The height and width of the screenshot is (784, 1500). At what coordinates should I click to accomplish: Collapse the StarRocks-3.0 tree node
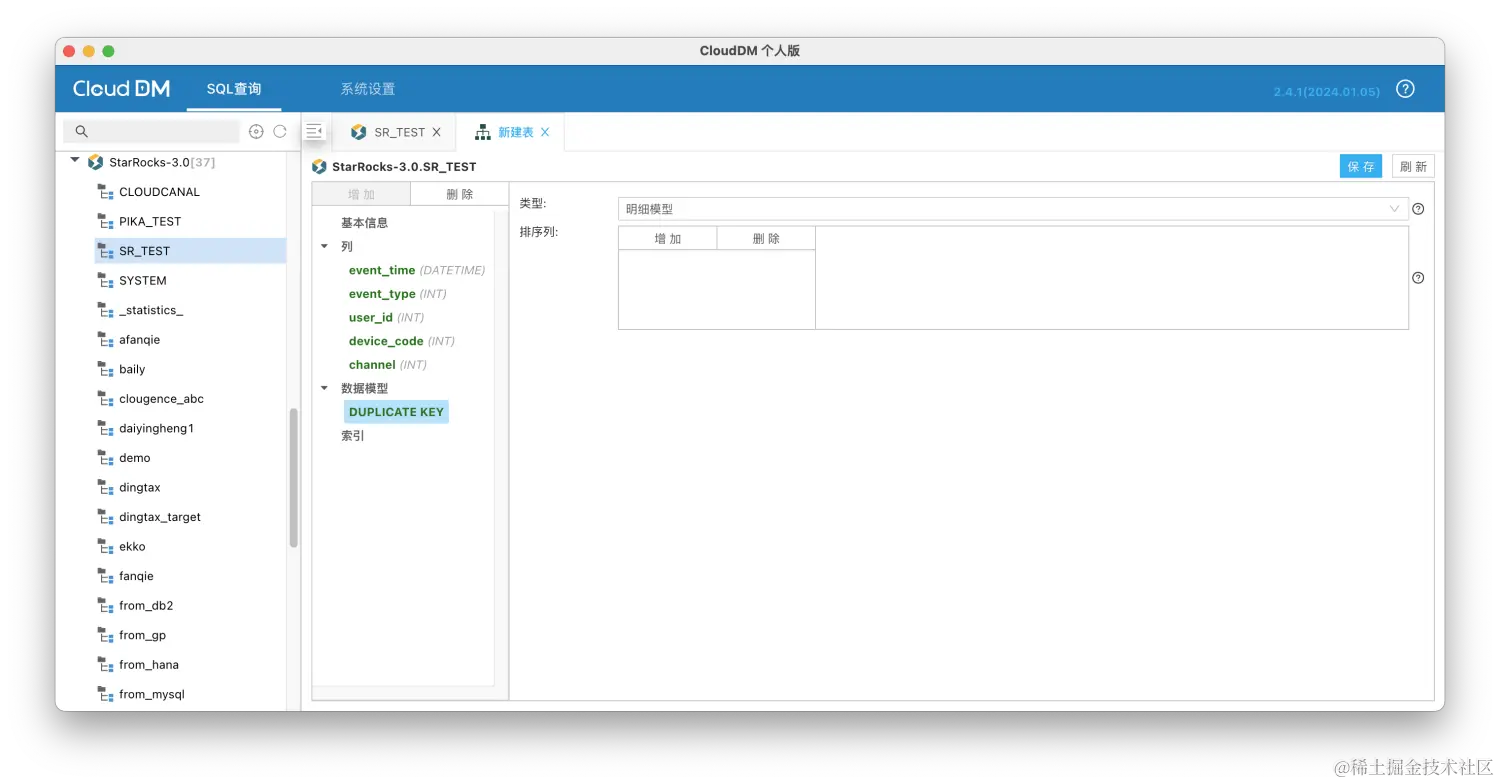pyautogui.click(x=75, y=161)
